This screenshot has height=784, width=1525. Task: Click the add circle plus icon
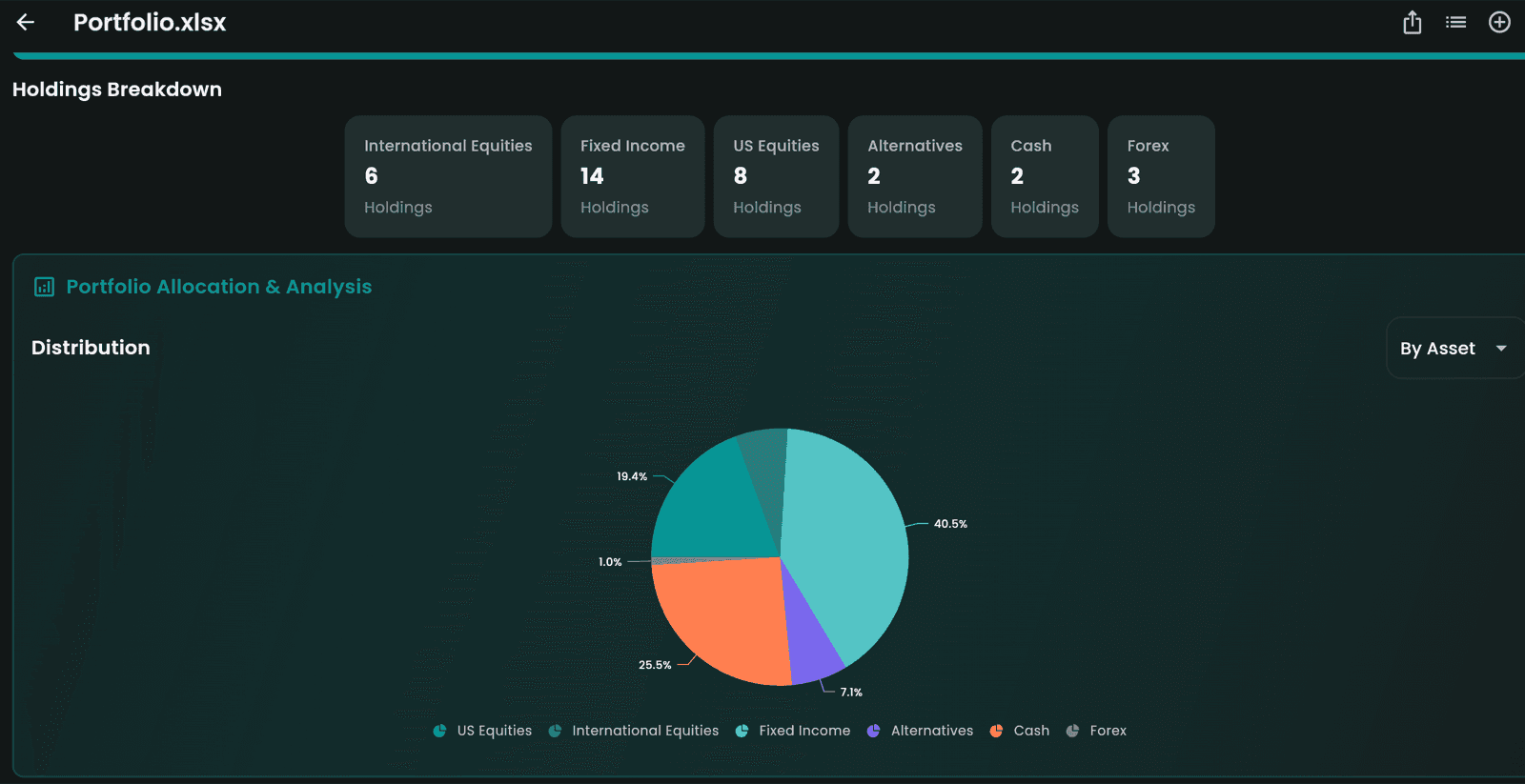click(x=1499, y=22)
